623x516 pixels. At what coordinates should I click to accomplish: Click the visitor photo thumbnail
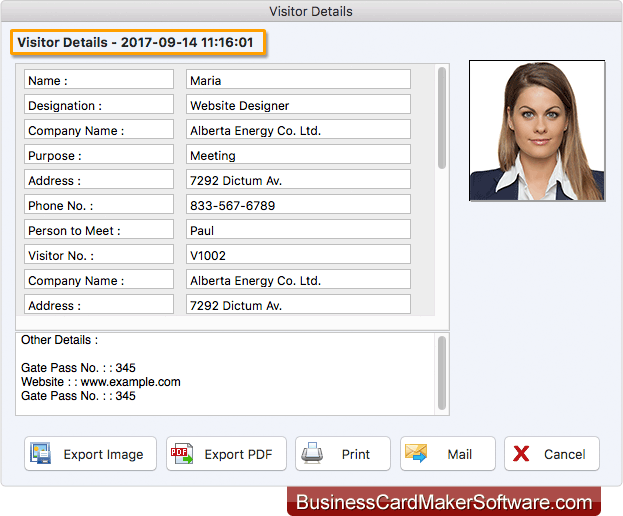click(x=537, y=131)
